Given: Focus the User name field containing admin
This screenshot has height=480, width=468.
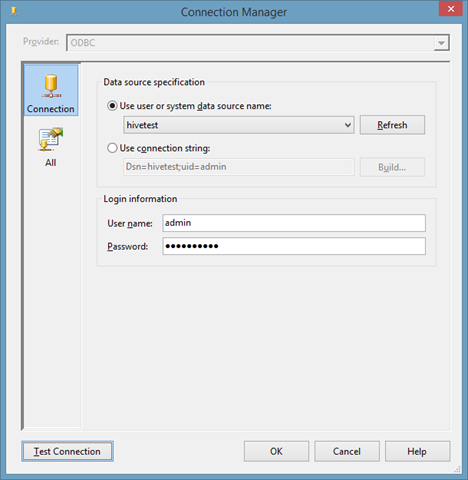Looking at the screenshot, I should click(294, 223).
